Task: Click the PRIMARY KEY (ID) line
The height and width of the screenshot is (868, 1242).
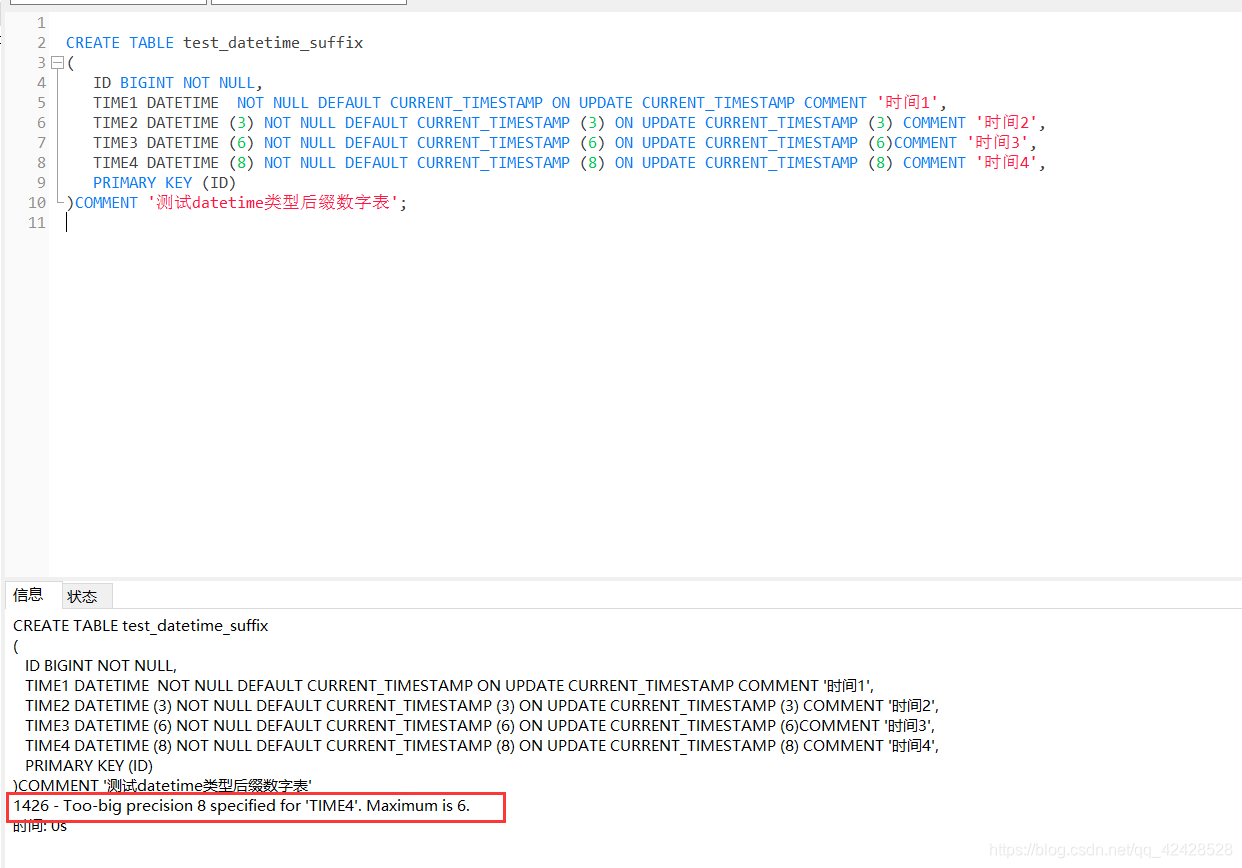Action: tap(164, 182)
